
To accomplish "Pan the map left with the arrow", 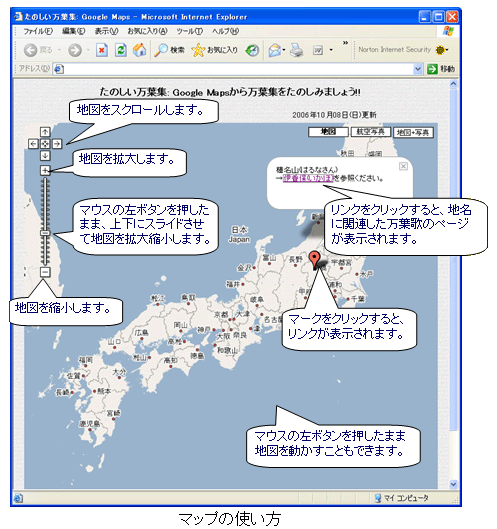I will pyautogui.click(x=33, y=144).
